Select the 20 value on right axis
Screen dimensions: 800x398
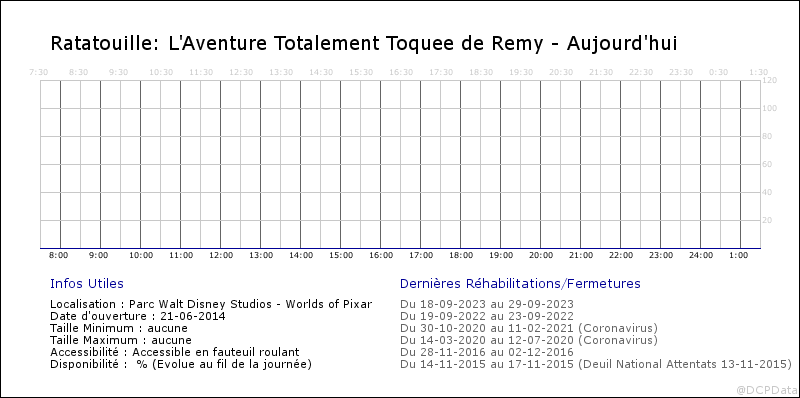point(767,220)
